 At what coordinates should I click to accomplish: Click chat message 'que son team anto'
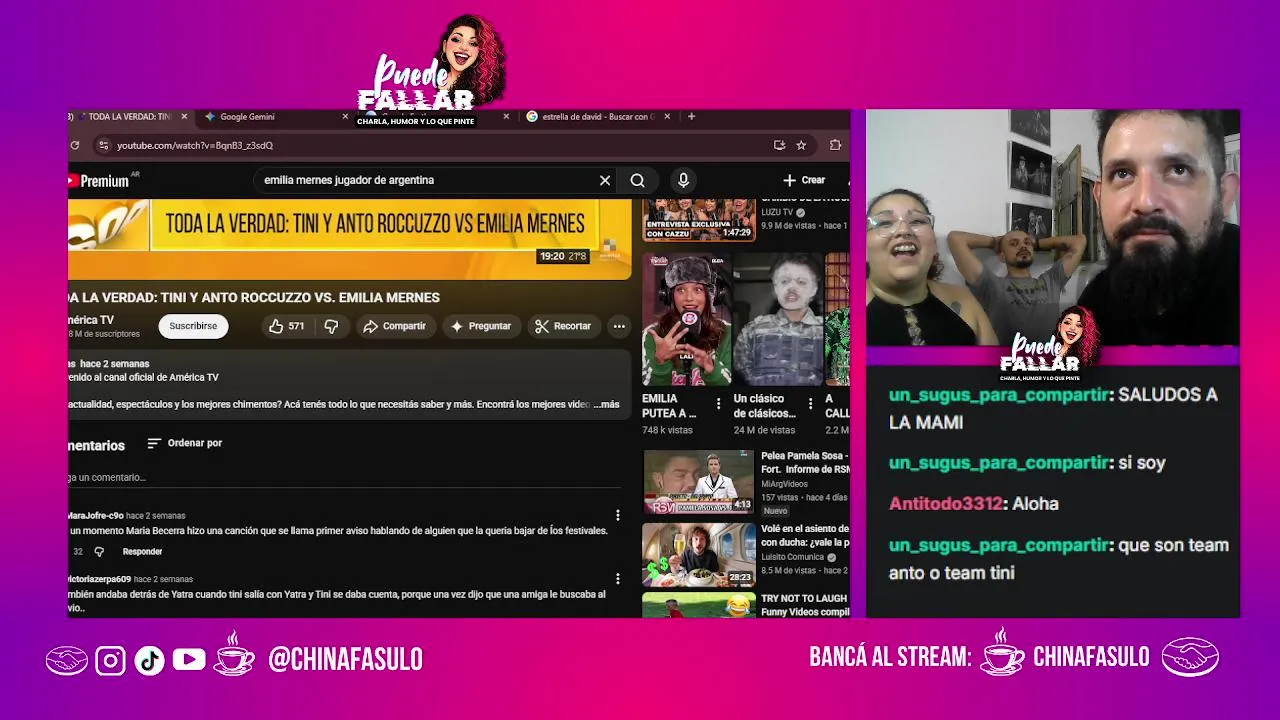1059,559
